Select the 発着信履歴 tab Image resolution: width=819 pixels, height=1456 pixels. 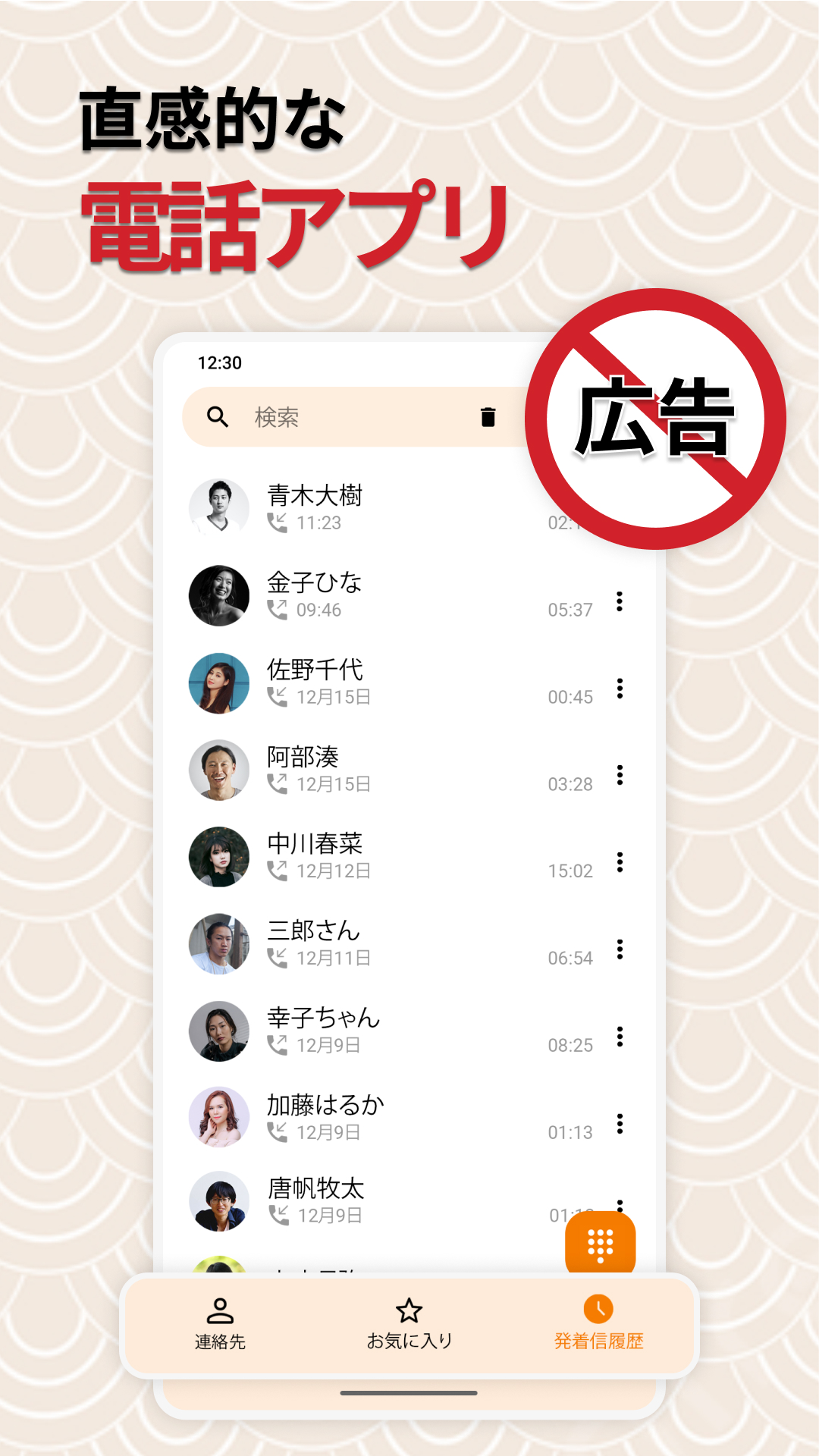(599, 1324)
